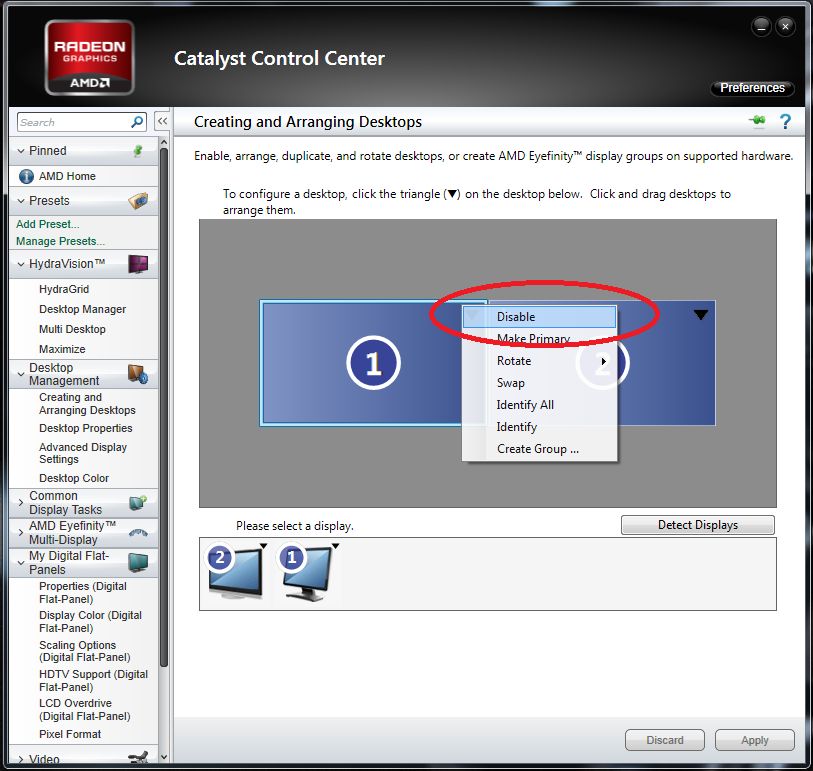
Task: Collapse sidebar with double-chevron button
Action: [162, 121]
